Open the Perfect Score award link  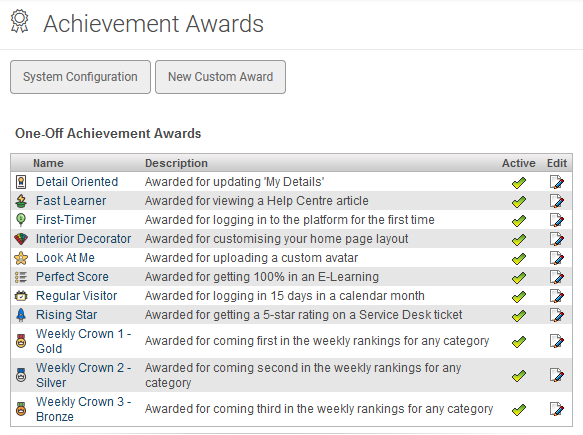point(72,277)
